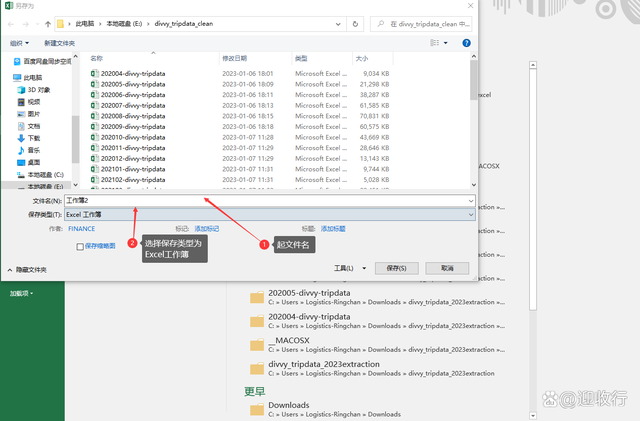
Task: Expand 加载项 in the Excel sidebar
Action: 21,293
